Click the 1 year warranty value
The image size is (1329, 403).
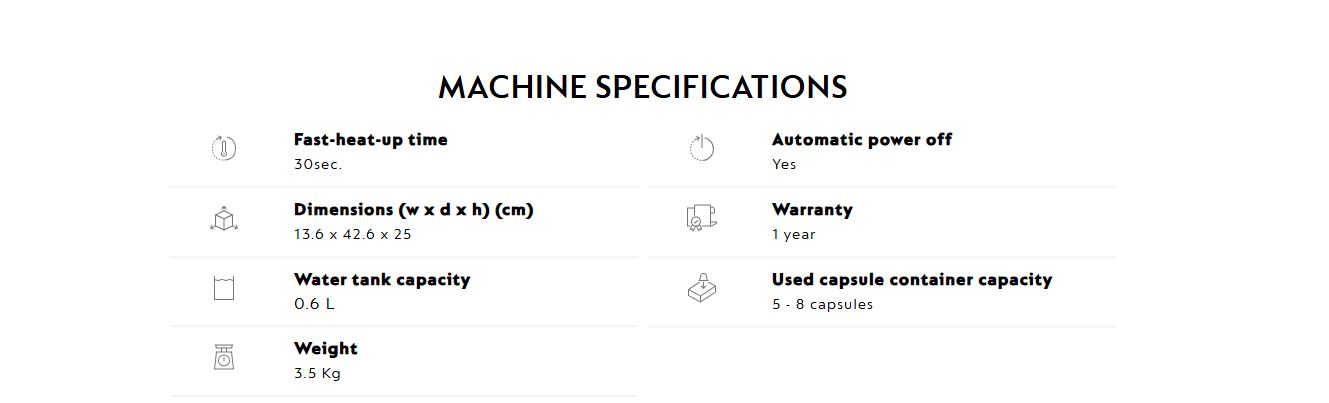coord(794,235)
